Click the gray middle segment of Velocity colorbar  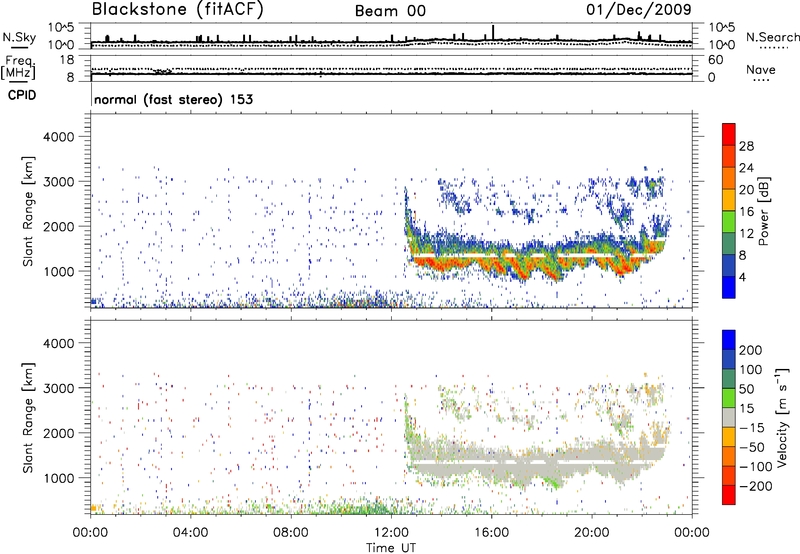(729, 417)
